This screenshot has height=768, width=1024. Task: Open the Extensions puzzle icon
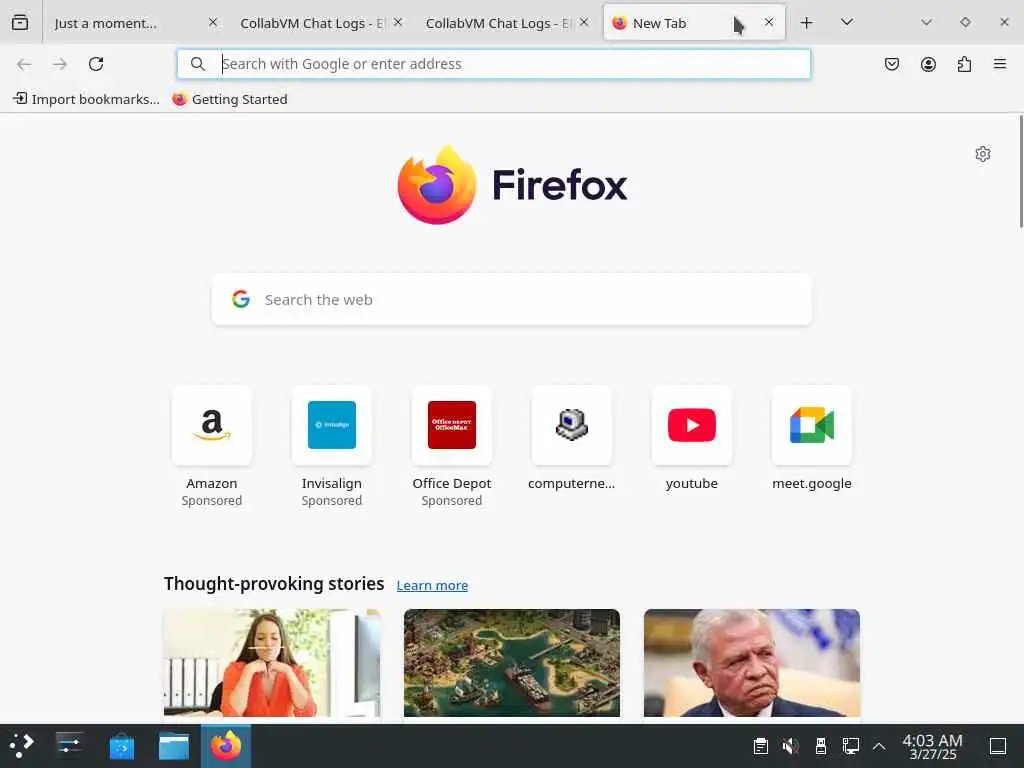[964, 64]
